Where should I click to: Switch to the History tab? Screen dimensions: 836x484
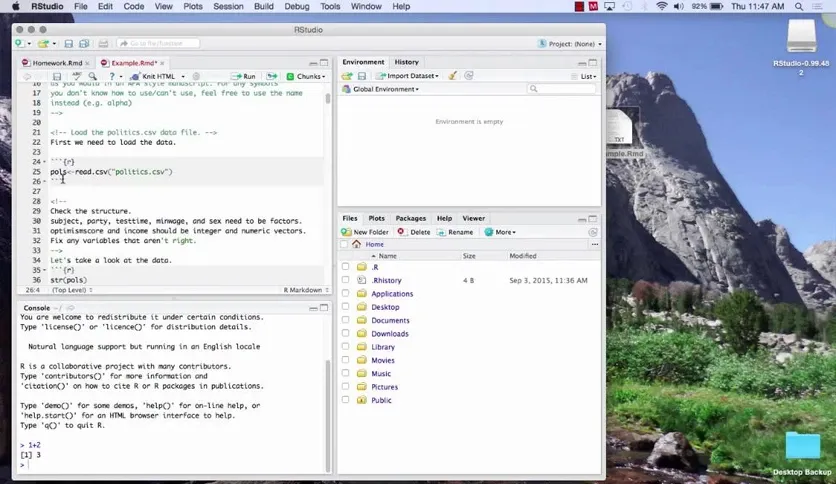406,62
